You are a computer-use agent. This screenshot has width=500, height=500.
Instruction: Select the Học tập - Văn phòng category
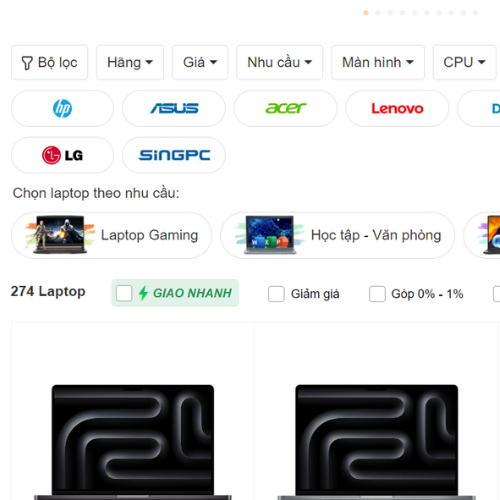337,235
